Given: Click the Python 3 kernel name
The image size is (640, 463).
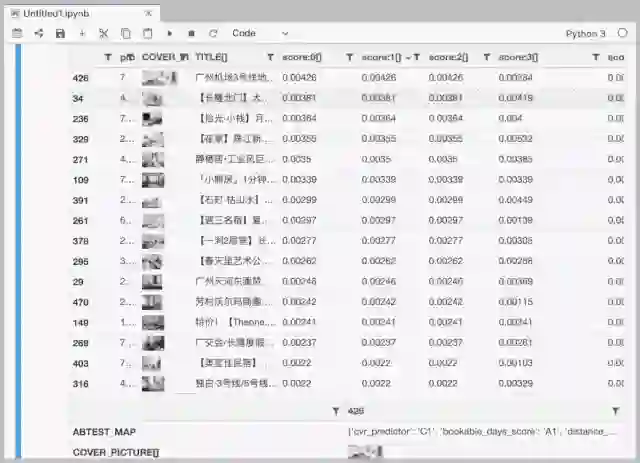Looking at the screenshot, I should point(585,33).
